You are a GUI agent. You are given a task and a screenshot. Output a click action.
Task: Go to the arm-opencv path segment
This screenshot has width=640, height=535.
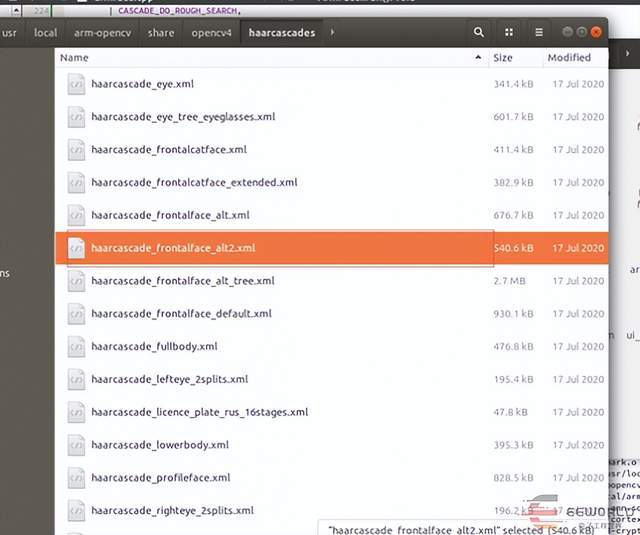[x=103, y=32]
